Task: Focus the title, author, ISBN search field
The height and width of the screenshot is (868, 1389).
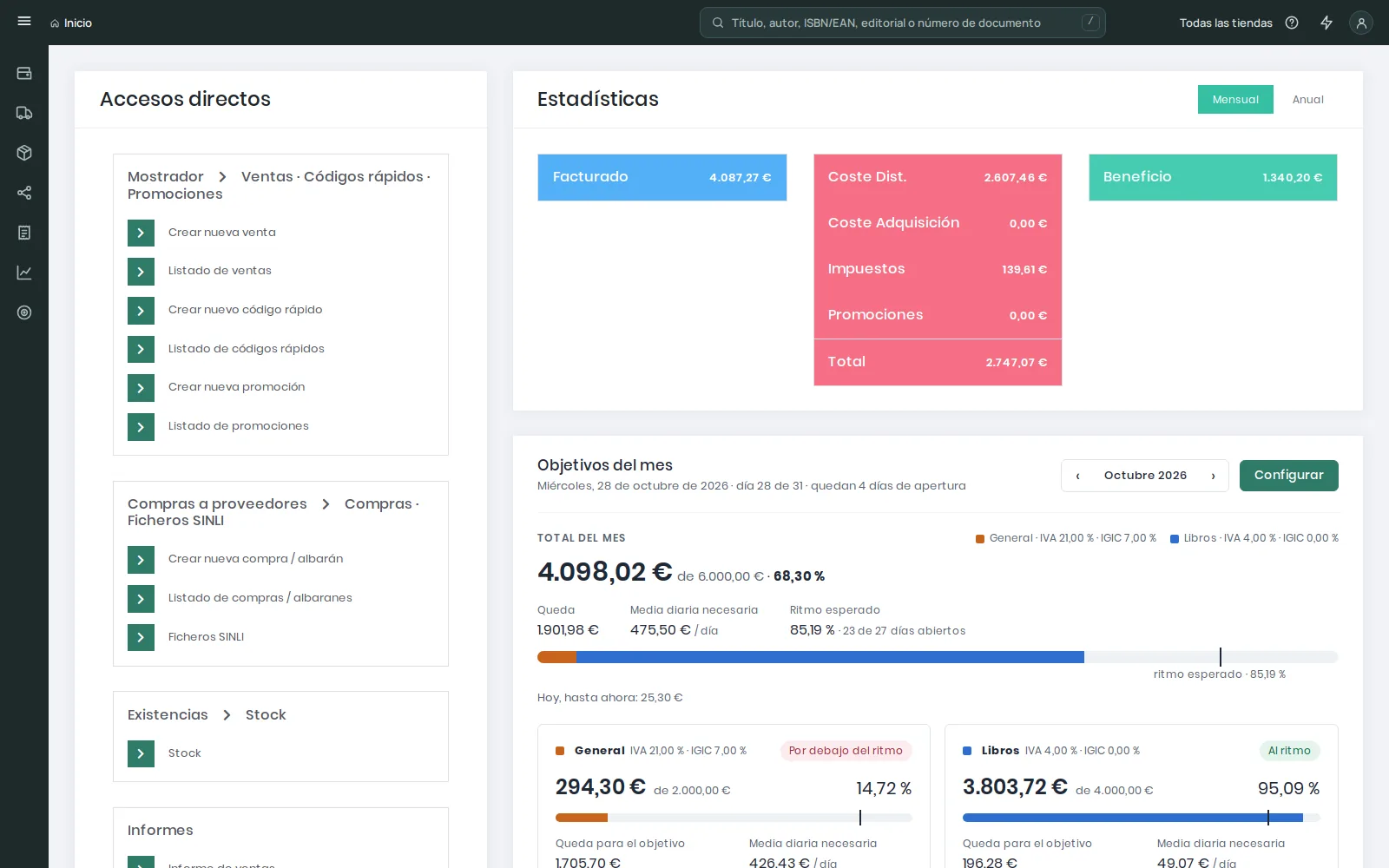Action: click(903, 23)
